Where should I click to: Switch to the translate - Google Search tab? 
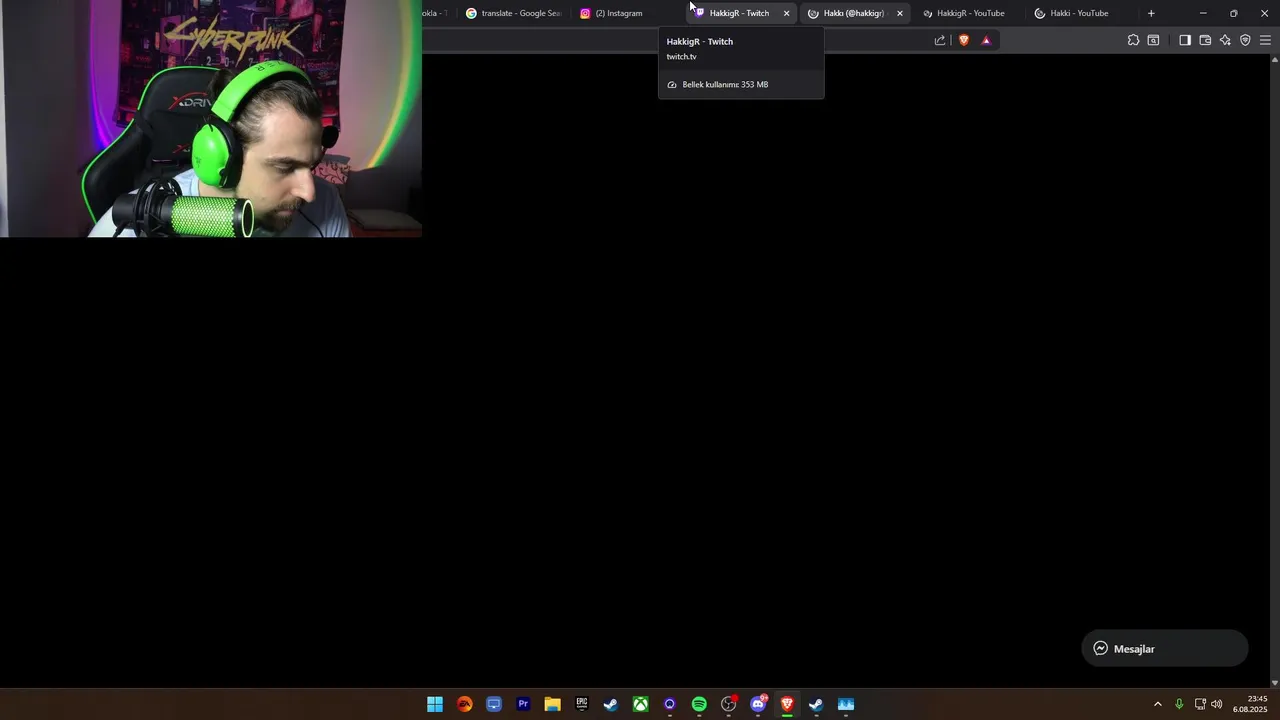pyautogui.click(x=513, y=13)
